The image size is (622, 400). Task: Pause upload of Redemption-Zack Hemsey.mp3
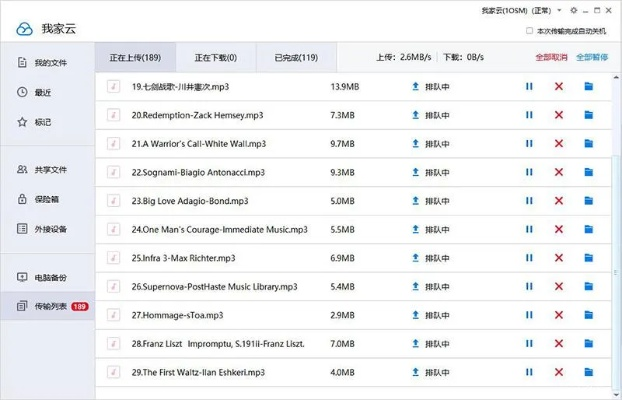[x=529, y=115]
